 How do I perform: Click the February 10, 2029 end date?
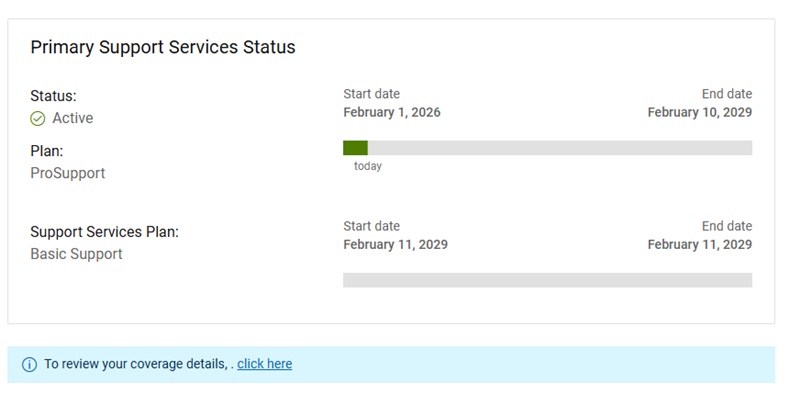click(x=700, y=112)
